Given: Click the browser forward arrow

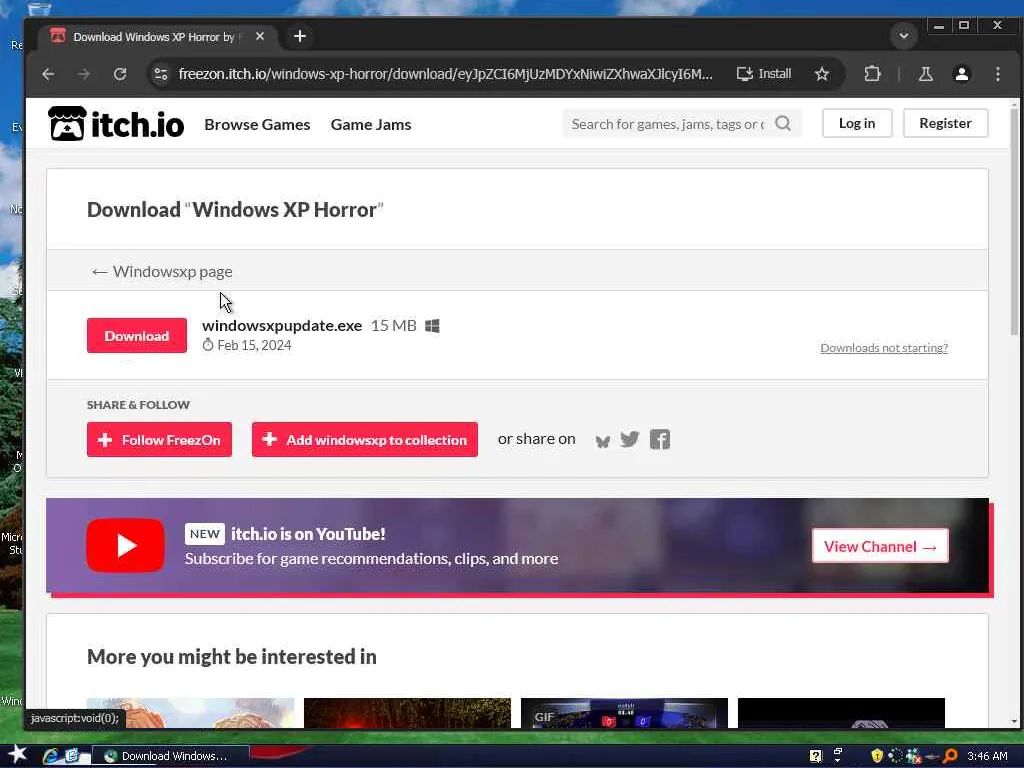Looking at the screenshot, I should 84,74.
